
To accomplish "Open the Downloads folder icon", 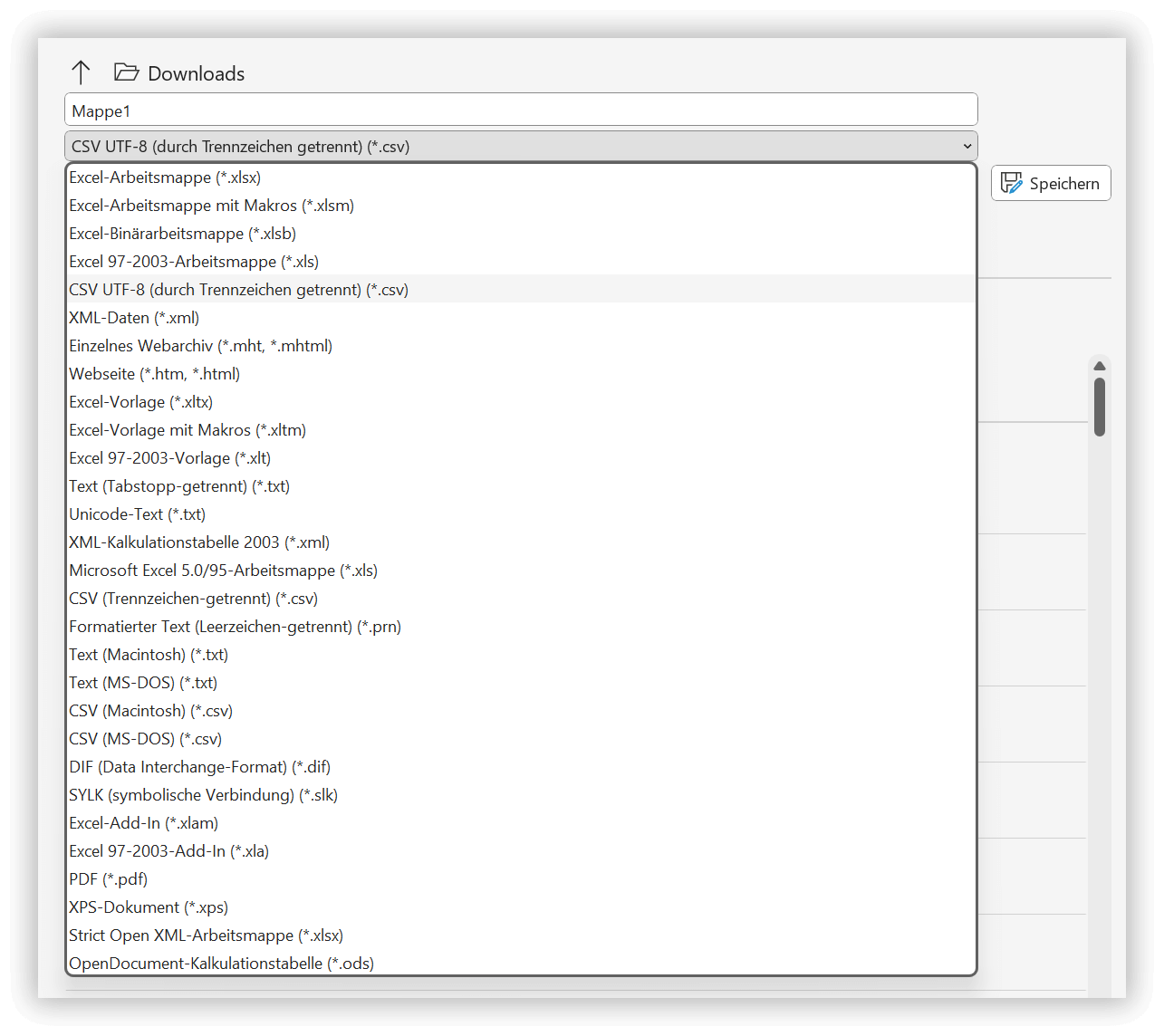I will click(x=126, y=72).
